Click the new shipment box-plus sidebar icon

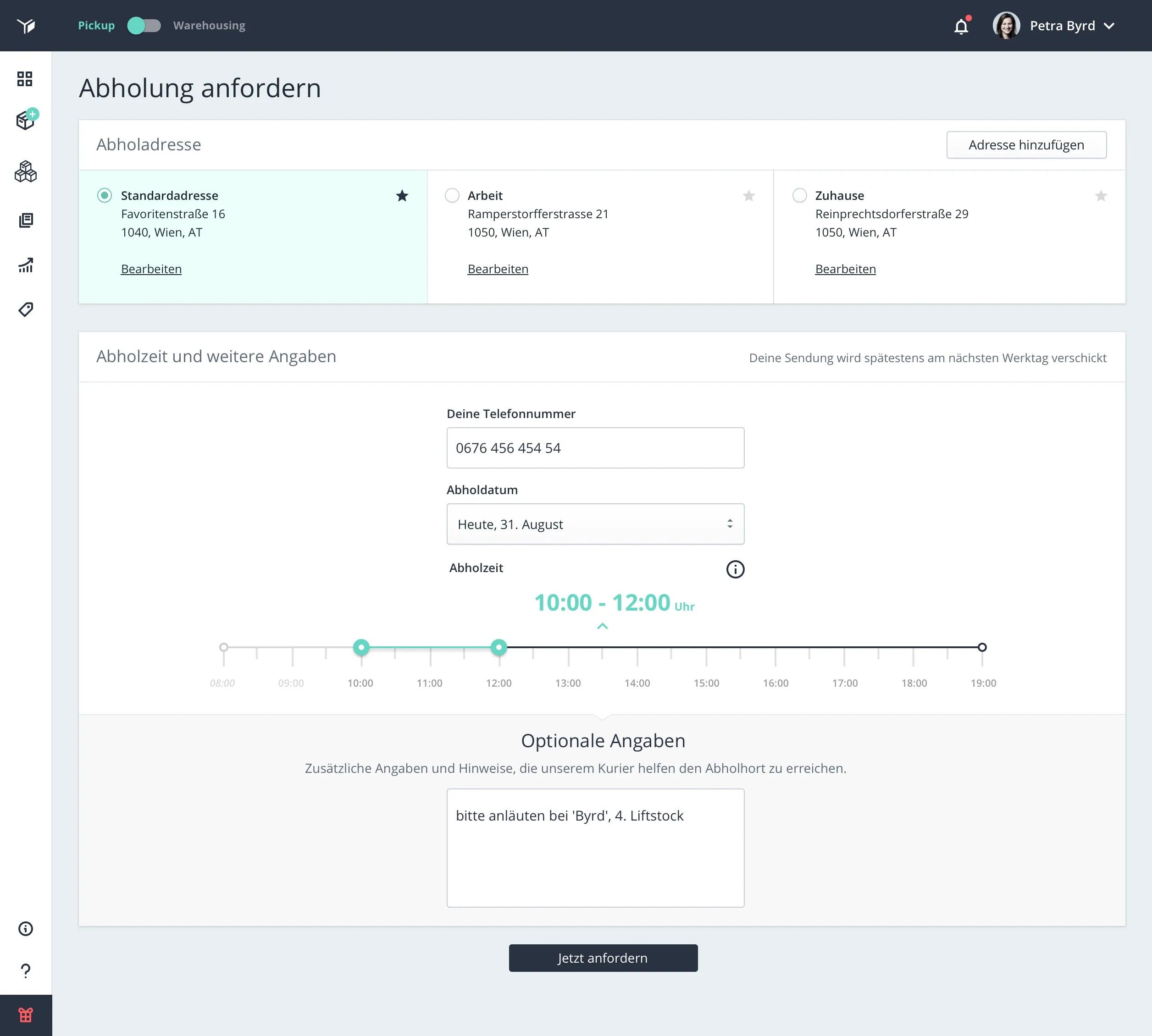[26, 120]
